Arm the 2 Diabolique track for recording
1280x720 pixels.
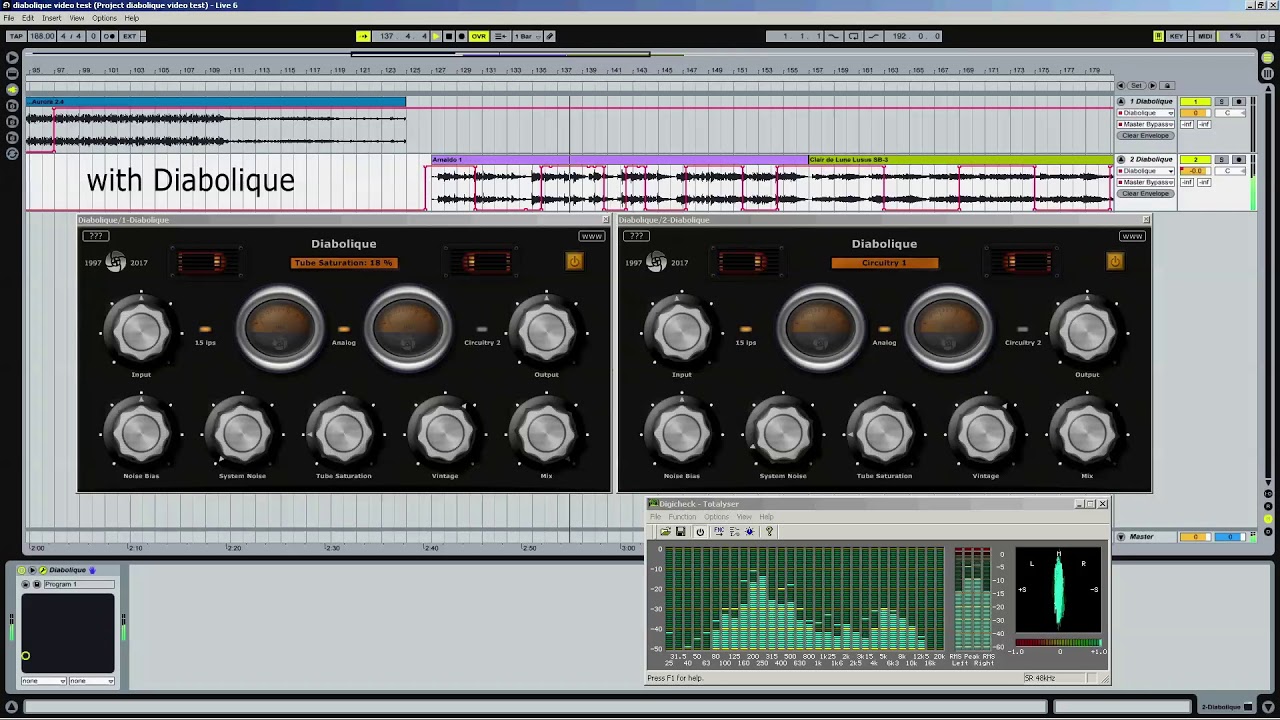pyautogui.click(x=1239, y=160)
